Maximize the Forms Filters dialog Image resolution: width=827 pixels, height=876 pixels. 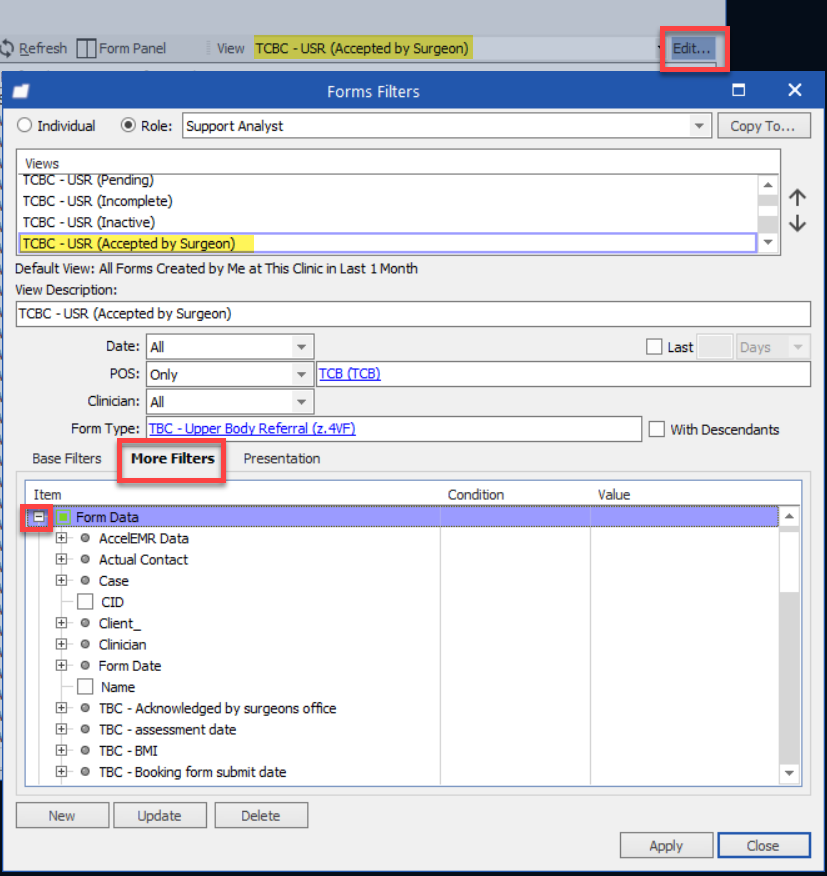739,90
